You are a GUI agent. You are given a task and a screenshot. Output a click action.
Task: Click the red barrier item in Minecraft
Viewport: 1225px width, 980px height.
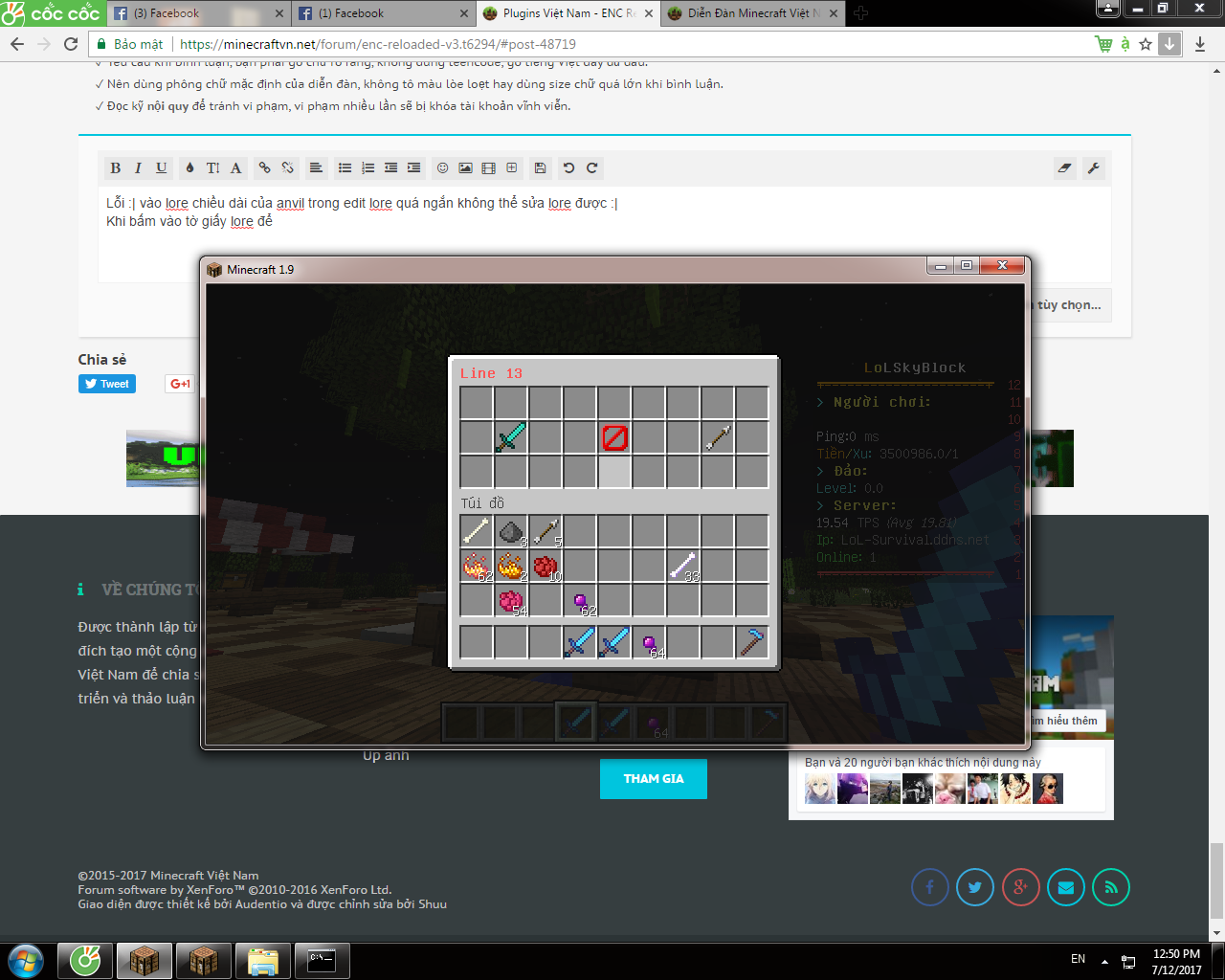(614, 438)
